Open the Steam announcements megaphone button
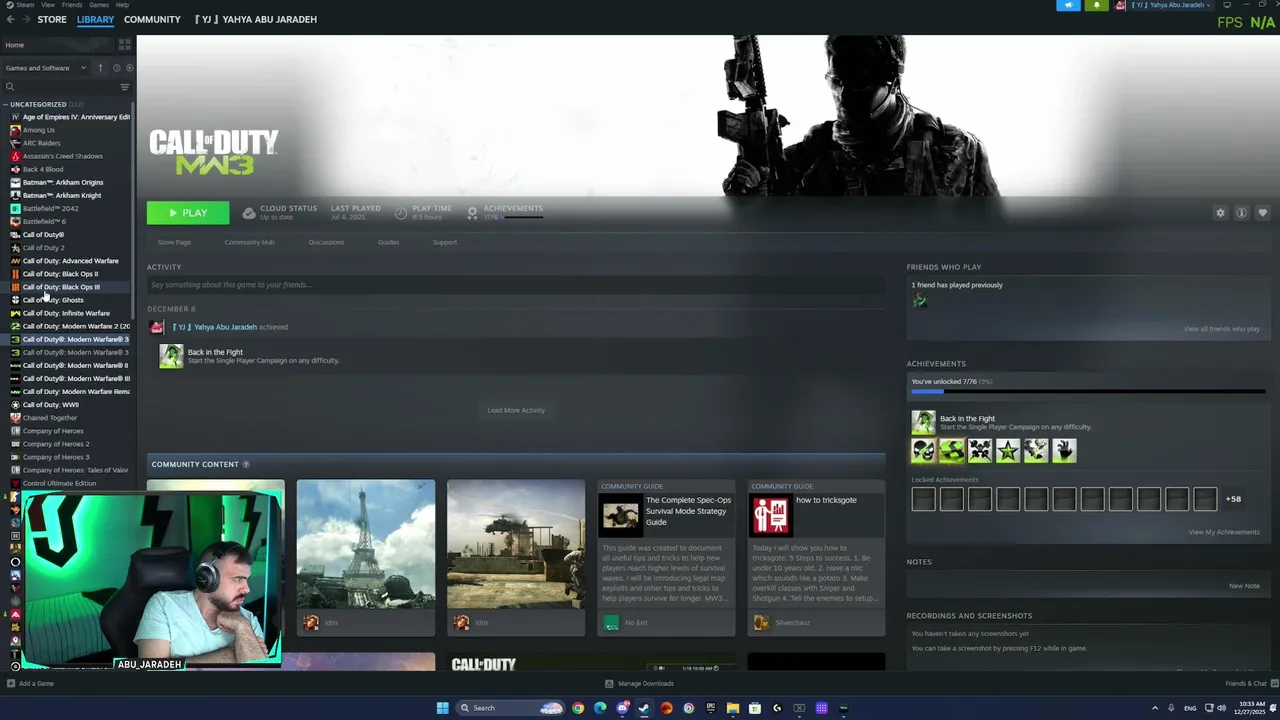 1068,5
